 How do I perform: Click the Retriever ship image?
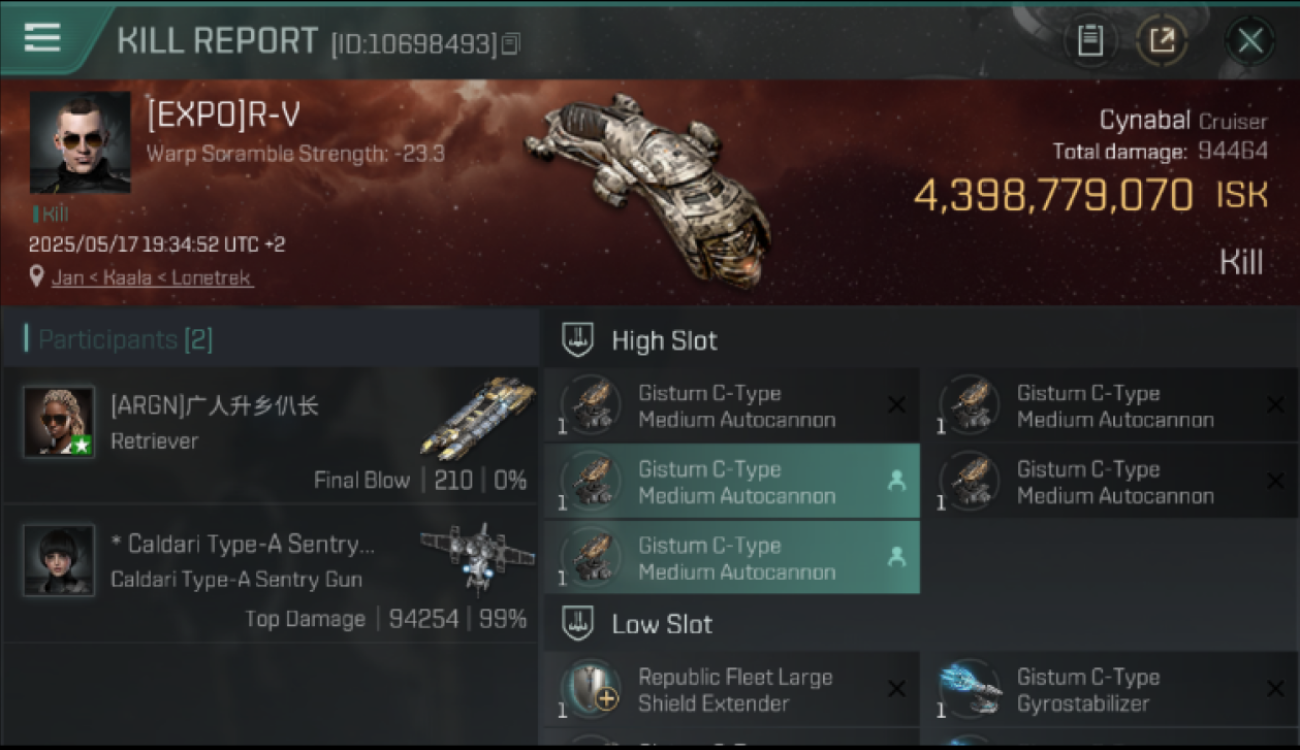click(x=477, y=418)
